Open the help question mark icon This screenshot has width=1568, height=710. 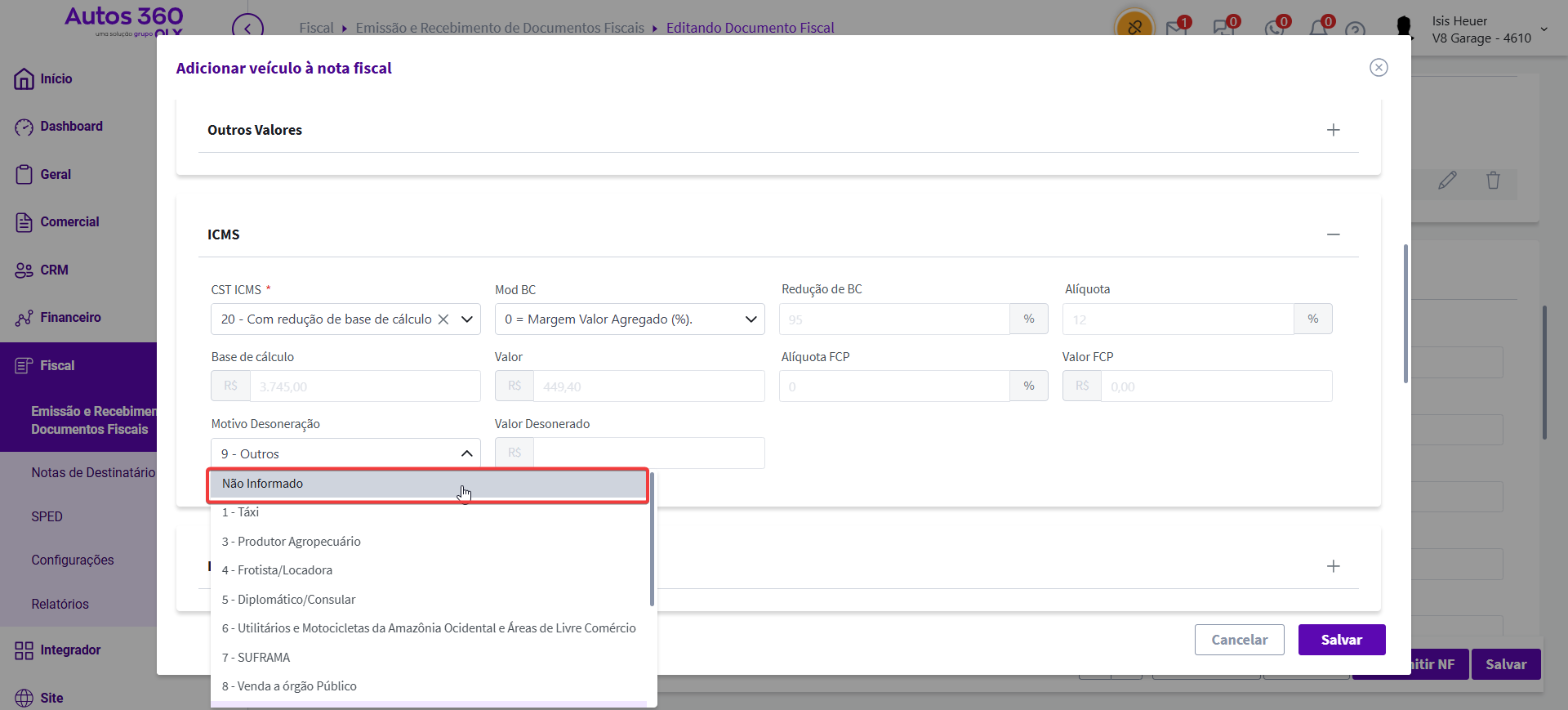pos(1355,31)
